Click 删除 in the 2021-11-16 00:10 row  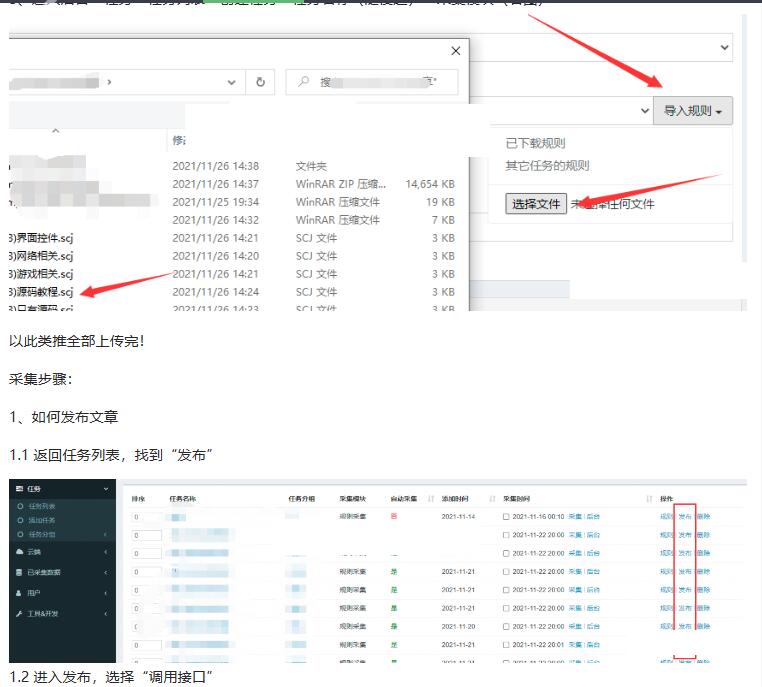(703, 516)
